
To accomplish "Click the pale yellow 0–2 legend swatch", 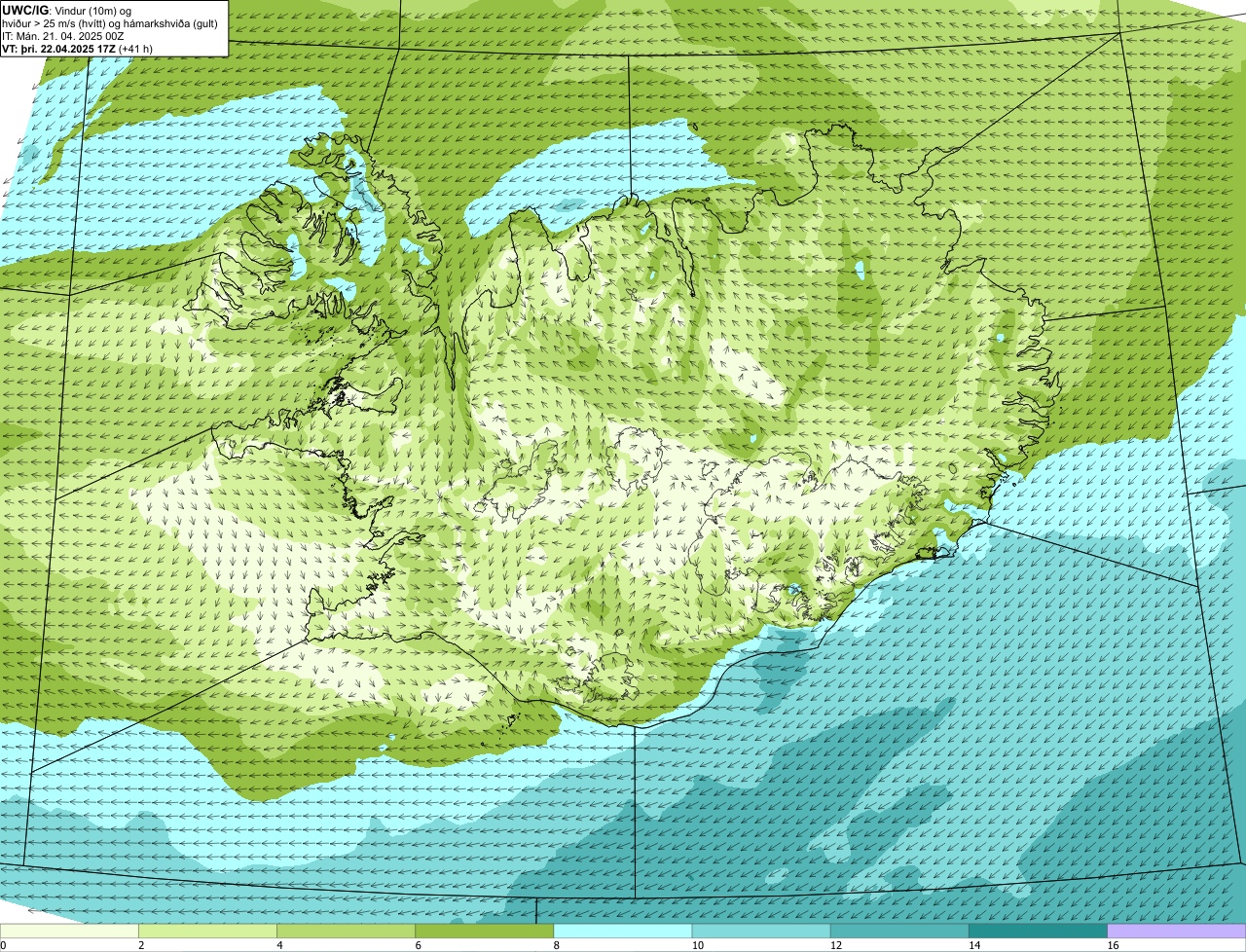I will click(69, 931).
